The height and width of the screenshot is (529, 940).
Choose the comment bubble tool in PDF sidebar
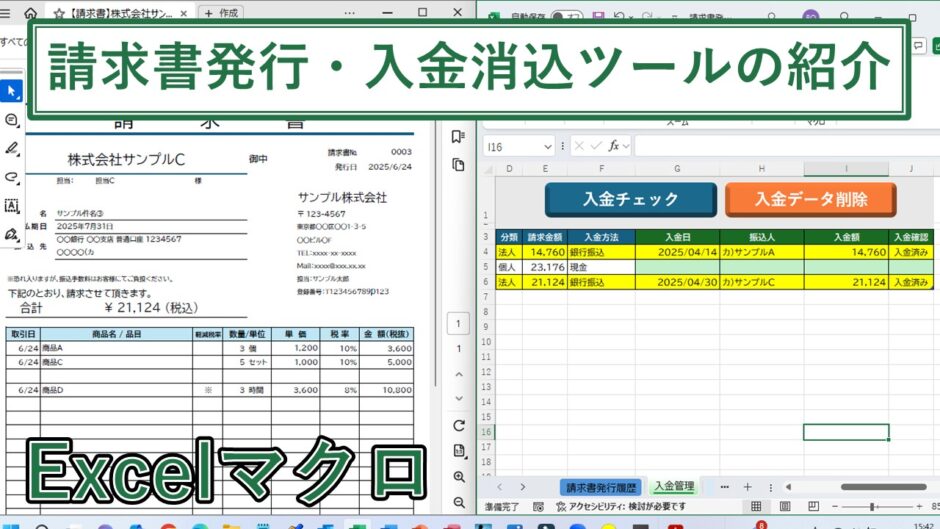point(11,120)
